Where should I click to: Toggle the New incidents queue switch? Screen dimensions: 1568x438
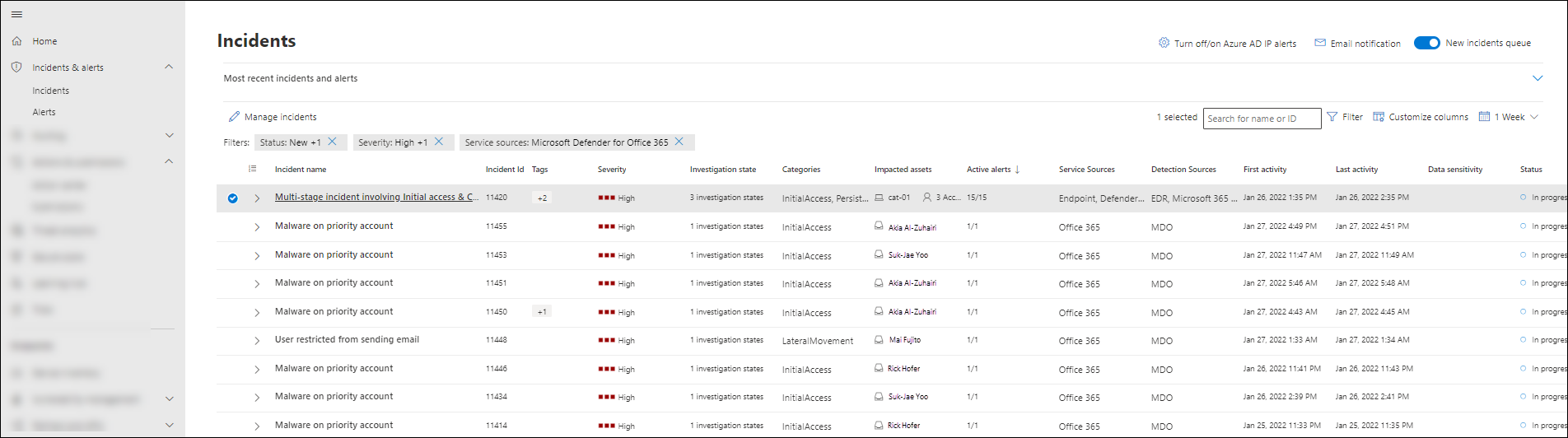tap(1426, 43)
